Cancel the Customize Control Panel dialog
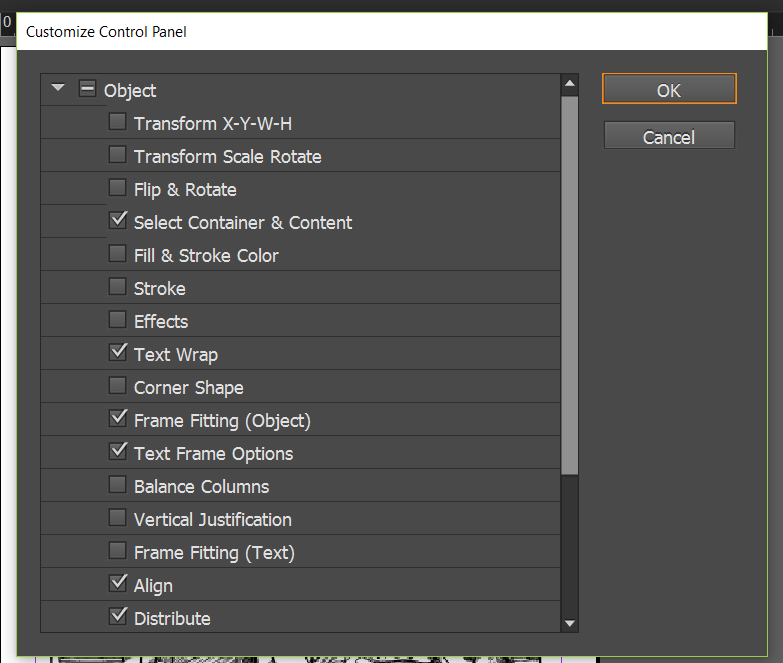Viewport: 783px width, 663px height. [669, 136]
